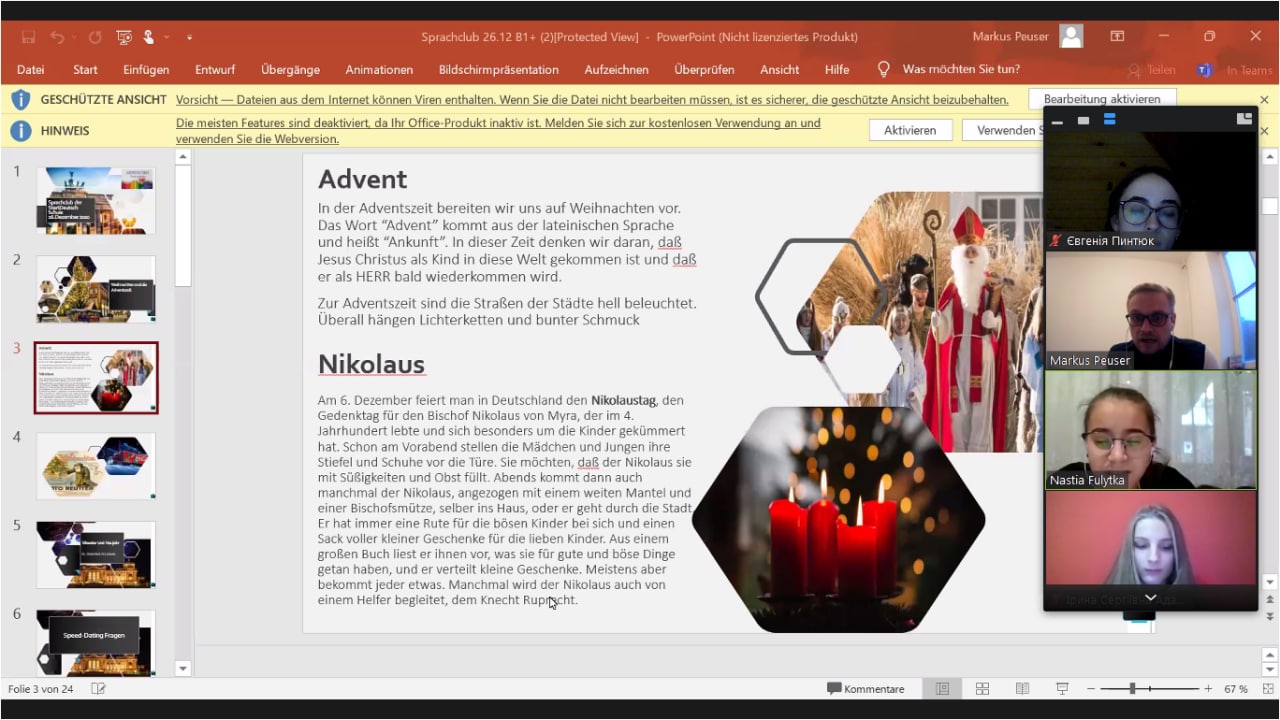
Task: Close the Geschützte Ansicht message bar
Action: [x=1264, y=100]
